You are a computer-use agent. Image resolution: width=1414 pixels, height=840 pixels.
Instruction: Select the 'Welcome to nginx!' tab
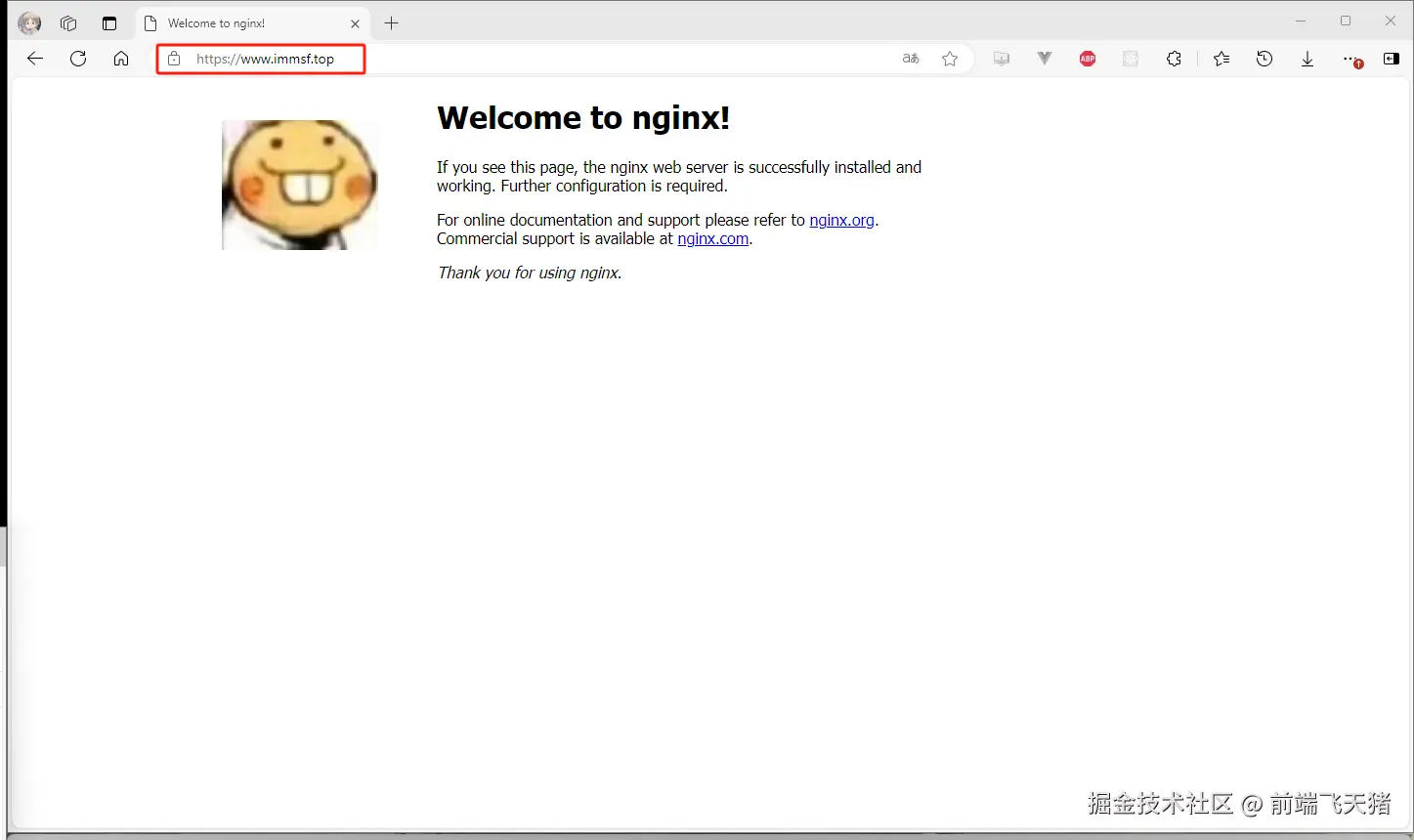click(x=252, y=23)
